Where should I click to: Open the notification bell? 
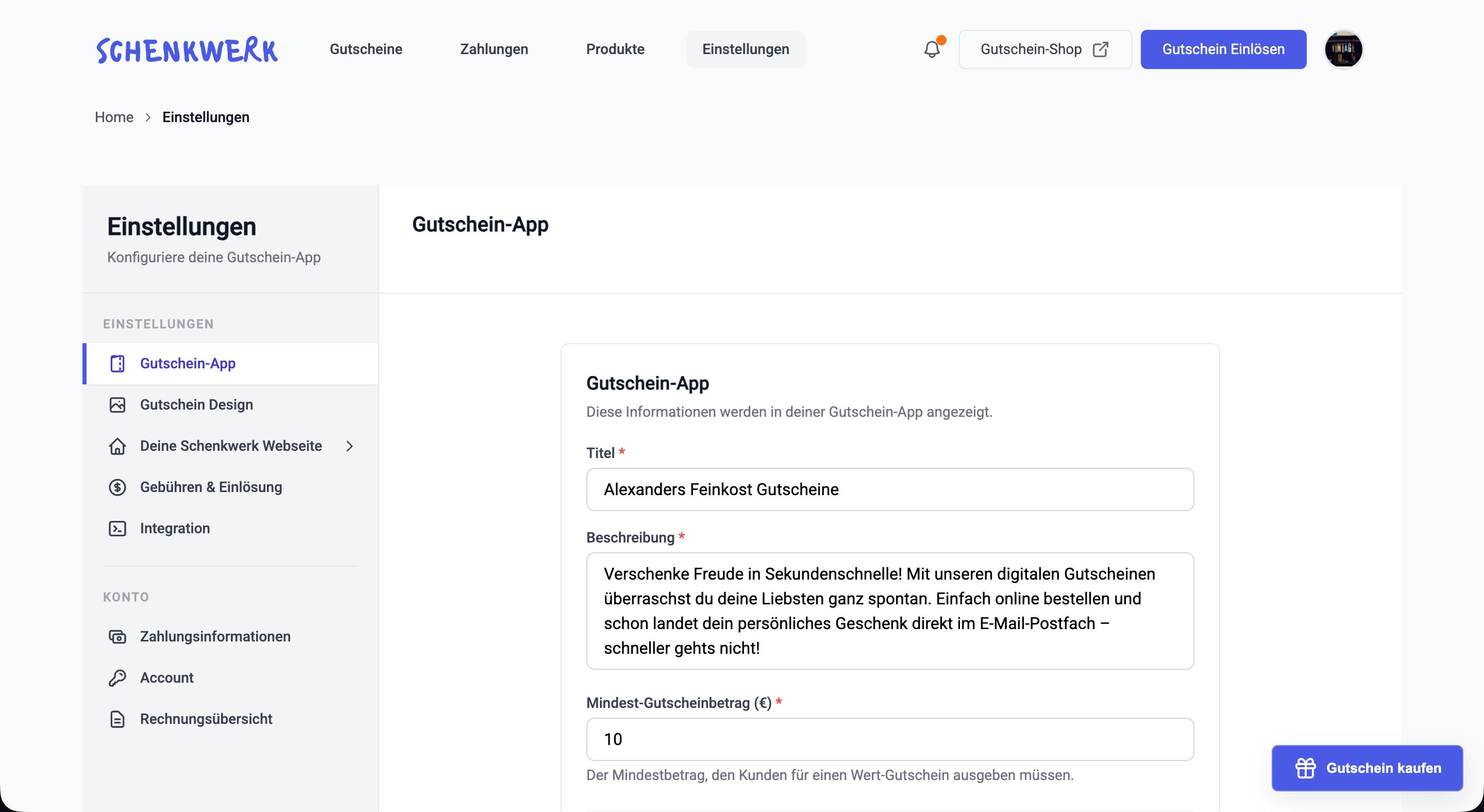(931, 49)
